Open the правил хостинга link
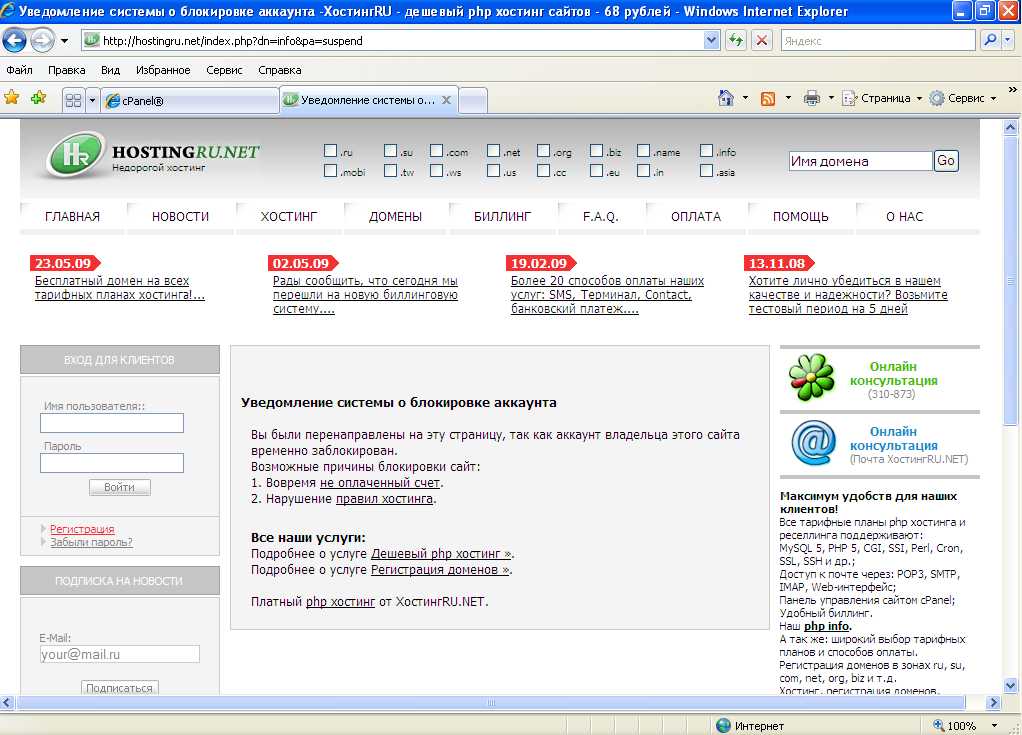1022x735 pixels. tap(384, 499)
